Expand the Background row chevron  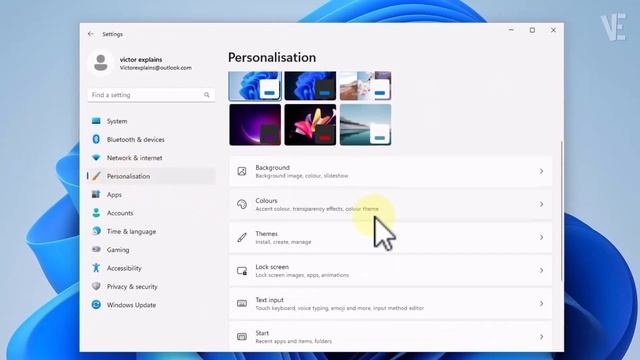click(x=541, y=171)
